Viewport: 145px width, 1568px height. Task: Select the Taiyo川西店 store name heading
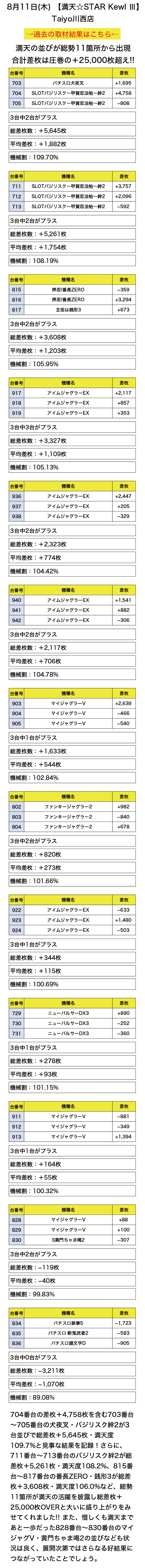point(72,19)
